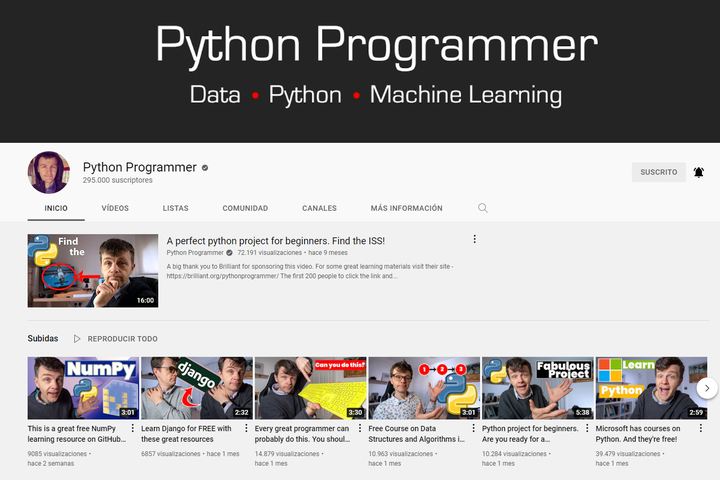Go to the Comunidad tab
720x480 pixels.
pos(245,209)
